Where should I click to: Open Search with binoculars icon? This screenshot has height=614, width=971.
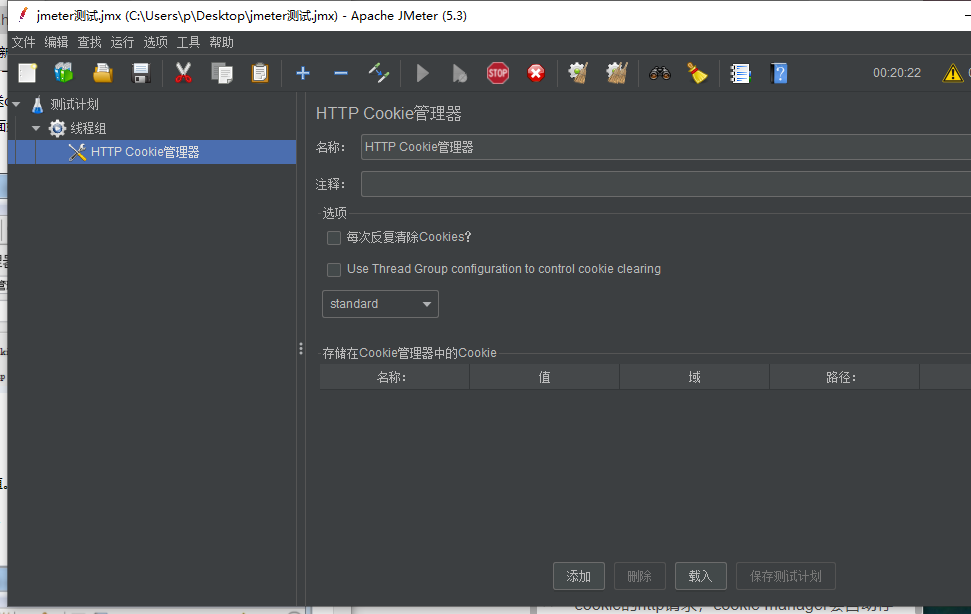pyautogui.click(x=660, y=73)
